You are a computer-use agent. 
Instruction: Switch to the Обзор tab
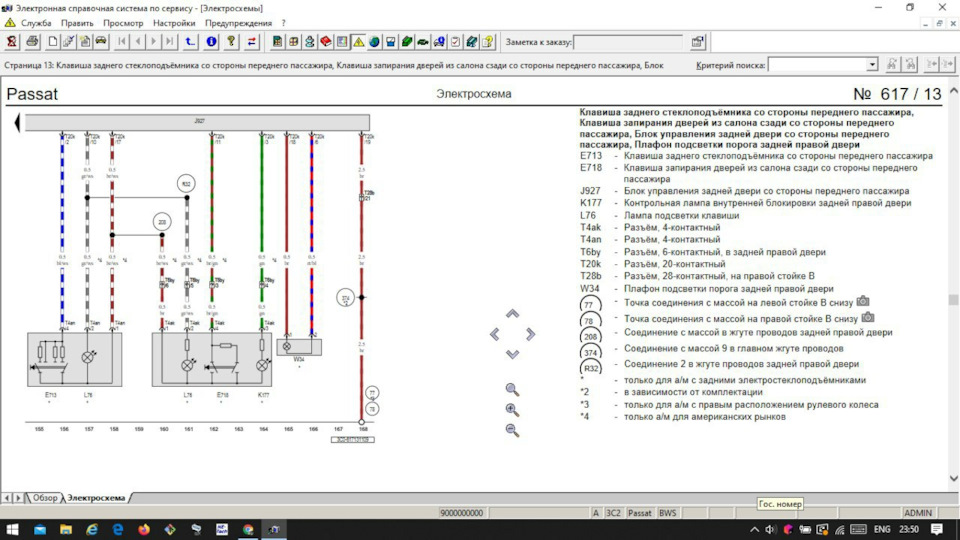(45, 498)
